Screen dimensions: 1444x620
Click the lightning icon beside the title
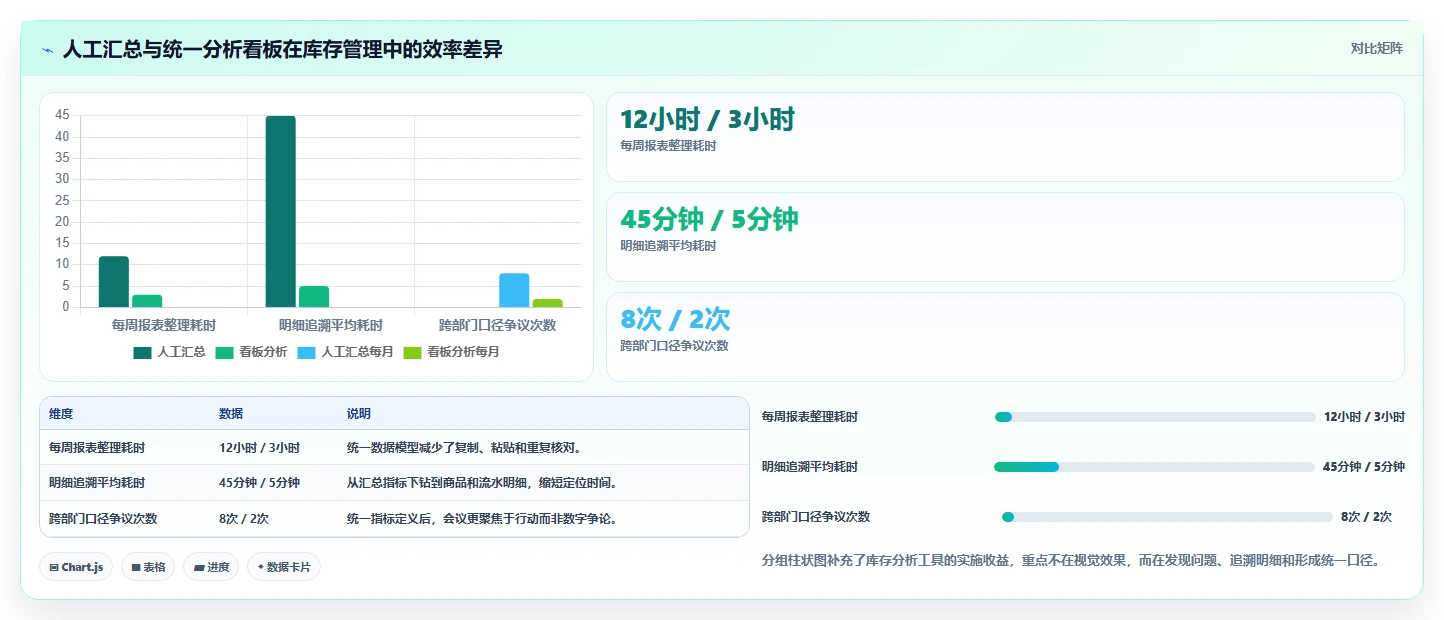click(47, 49)
